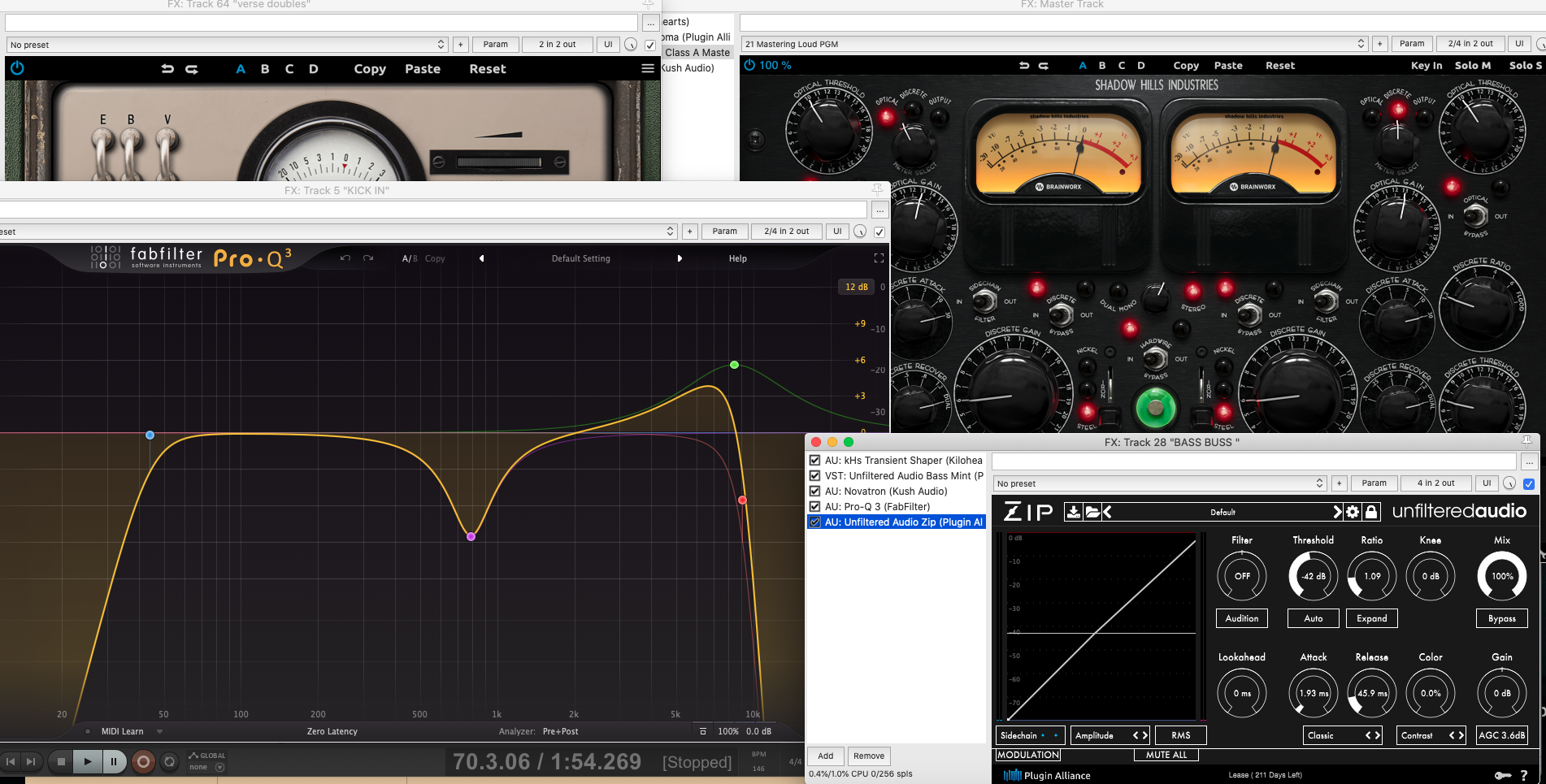Click the Pro-Q 3 output options icon beside 100%
The width and height of the screenshot is (1546, 784).
(x=703, y=731)
